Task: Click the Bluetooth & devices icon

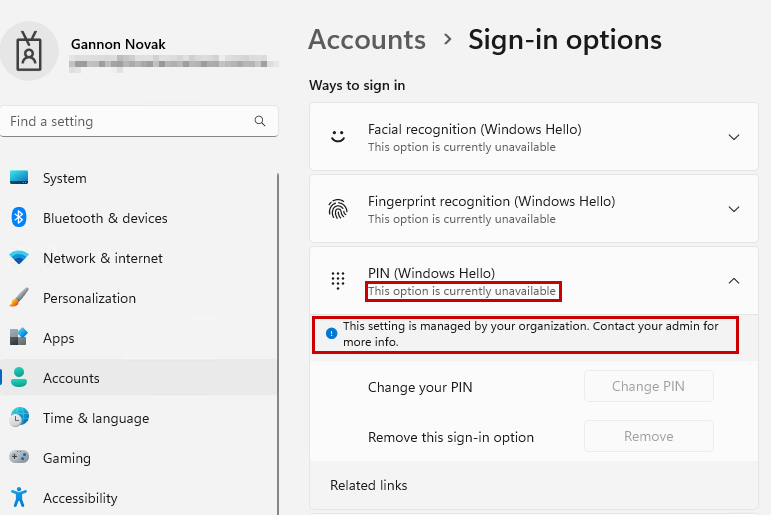Action: (19, 218)
